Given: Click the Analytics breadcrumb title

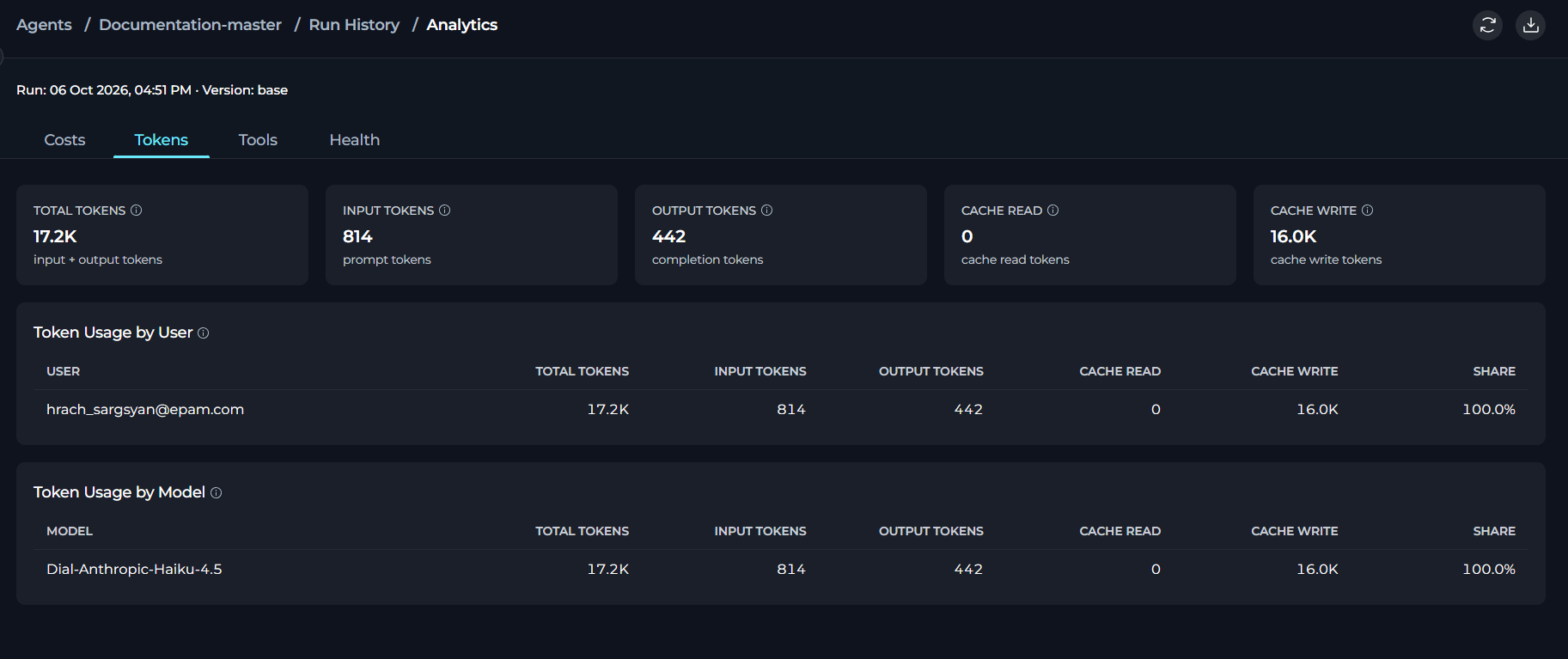Looking at the screenshot, I should pos(462,25).
